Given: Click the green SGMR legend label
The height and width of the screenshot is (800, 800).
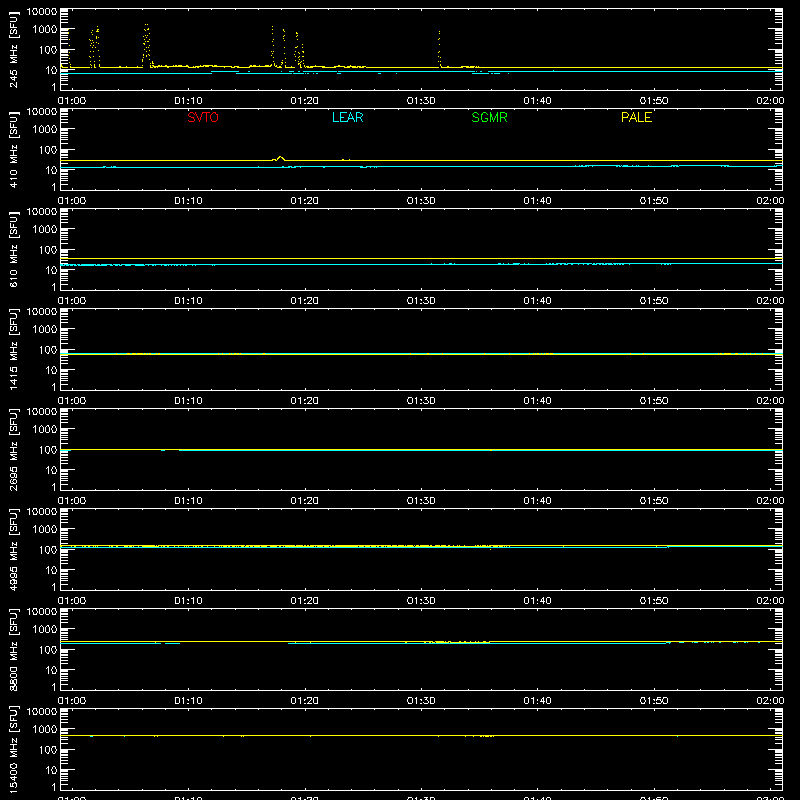Looking at the screenshot, I should [x=489, y=117].
